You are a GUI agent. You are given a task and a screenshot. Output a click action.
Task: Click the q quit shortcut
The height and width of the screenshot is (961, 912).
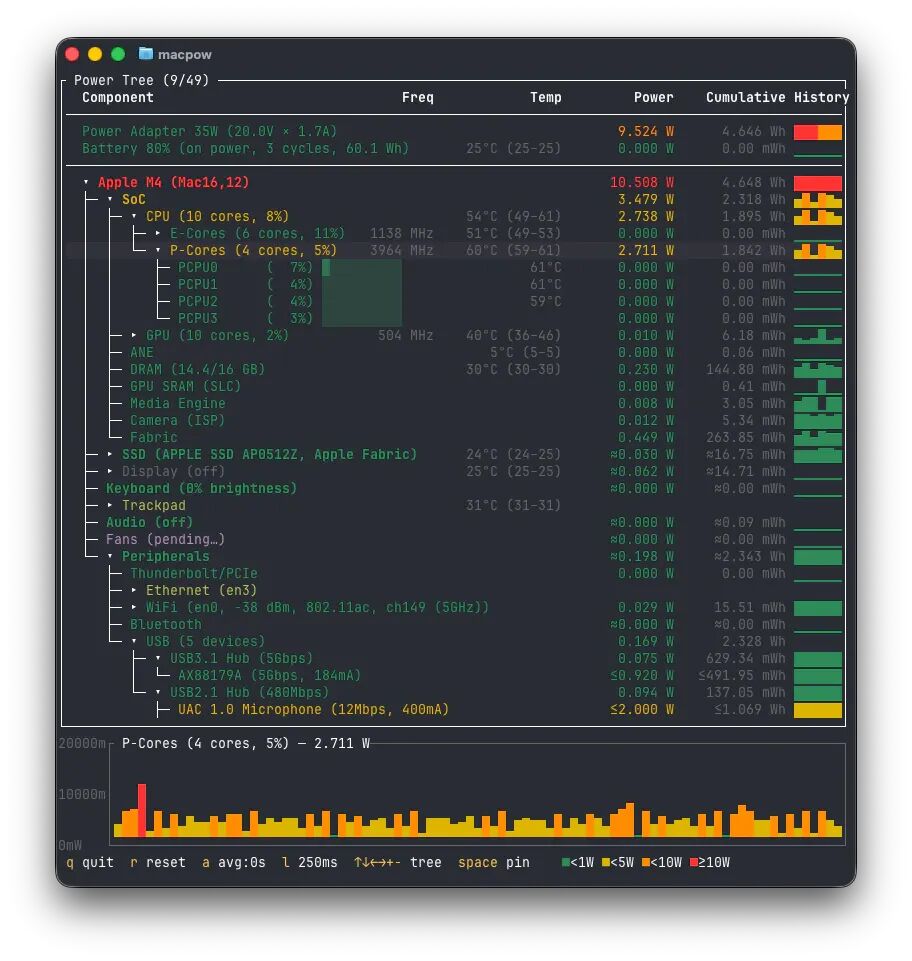[x=90, y=862]
